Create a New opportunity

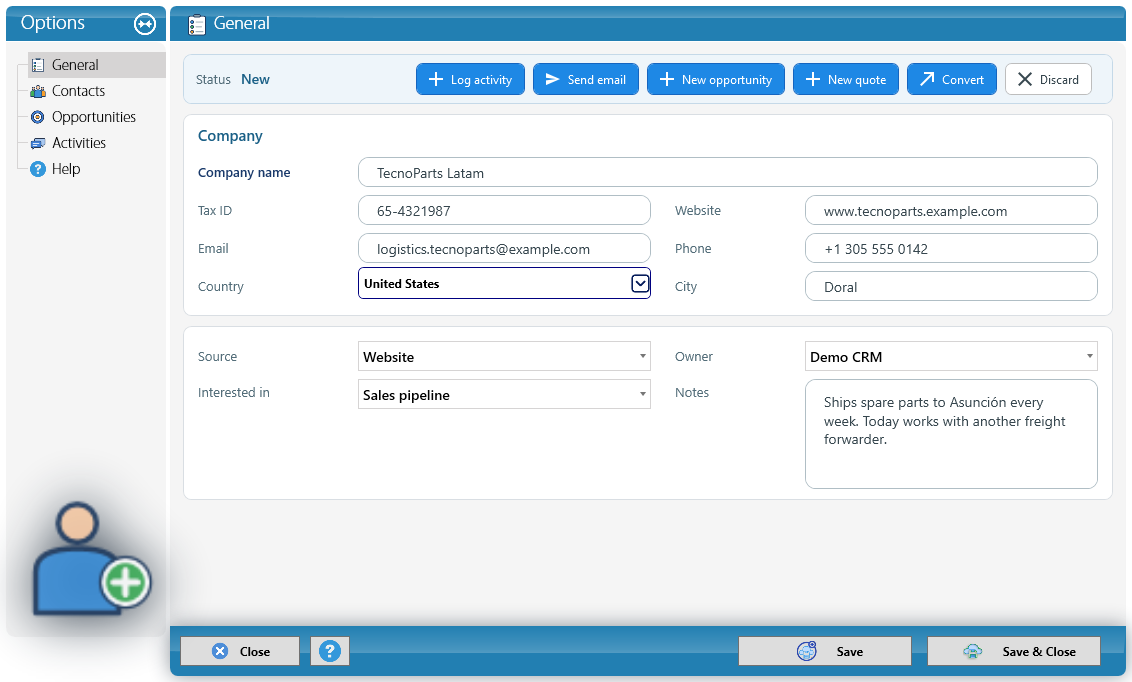[715, 79]
